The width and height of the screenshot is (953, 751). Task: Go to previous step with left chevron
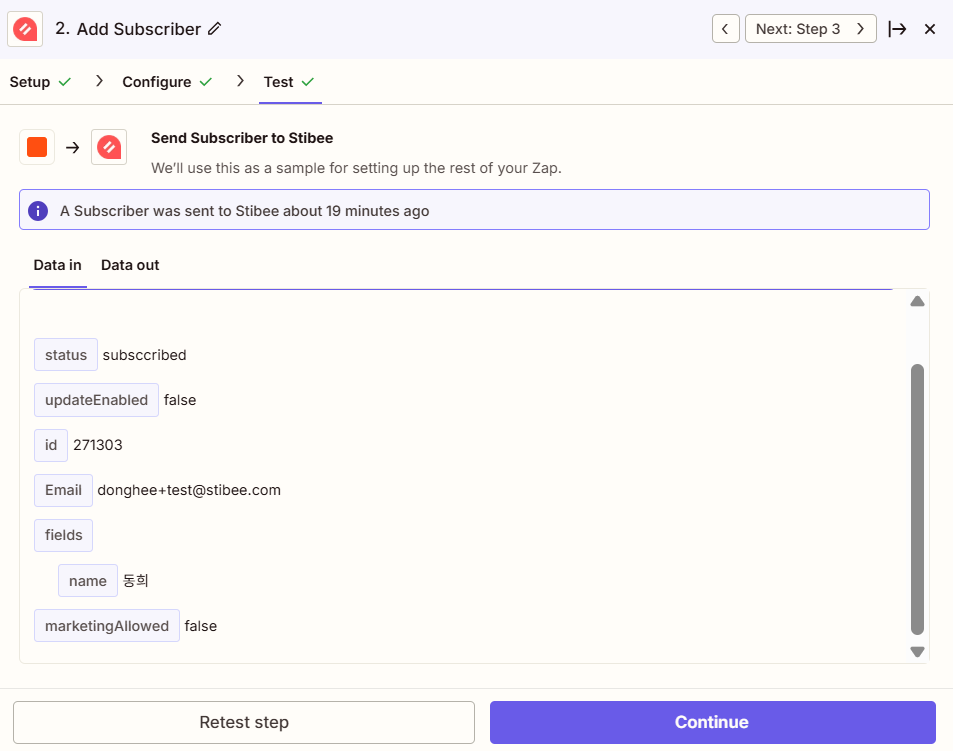click(x=725, y=29)
